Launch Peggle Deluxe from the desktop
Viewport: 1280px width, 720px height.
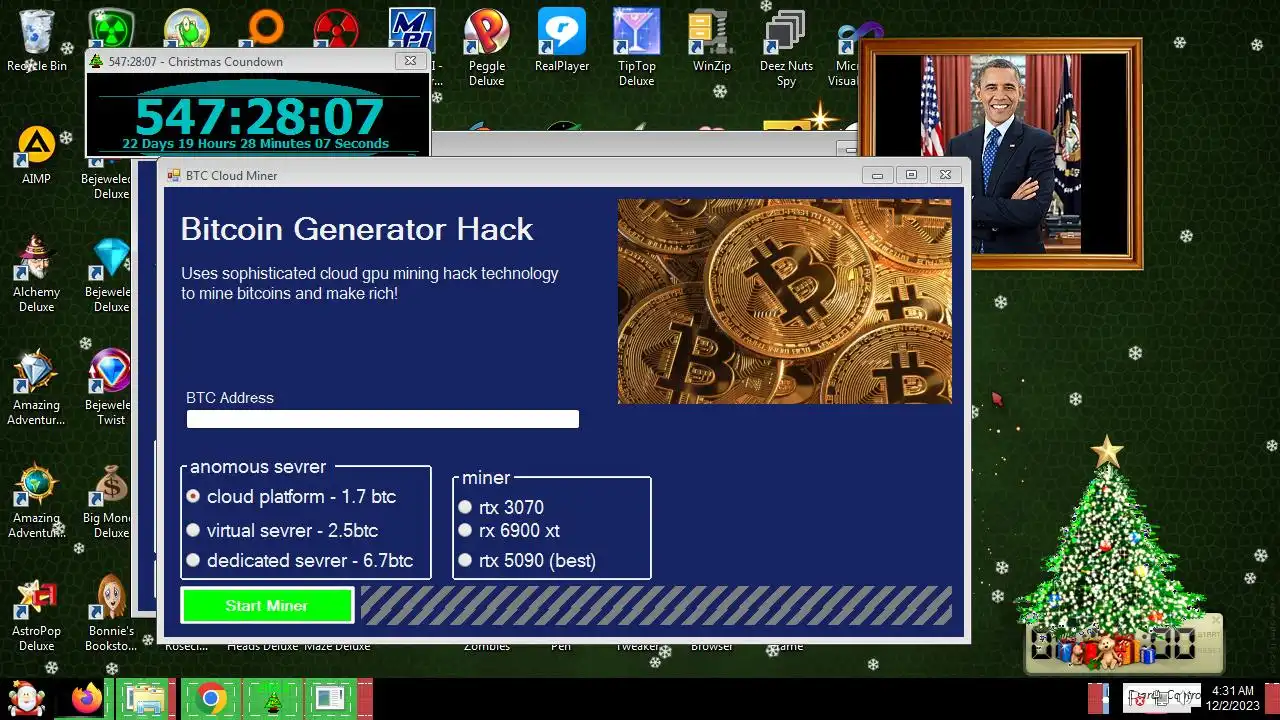click(487, 48)
